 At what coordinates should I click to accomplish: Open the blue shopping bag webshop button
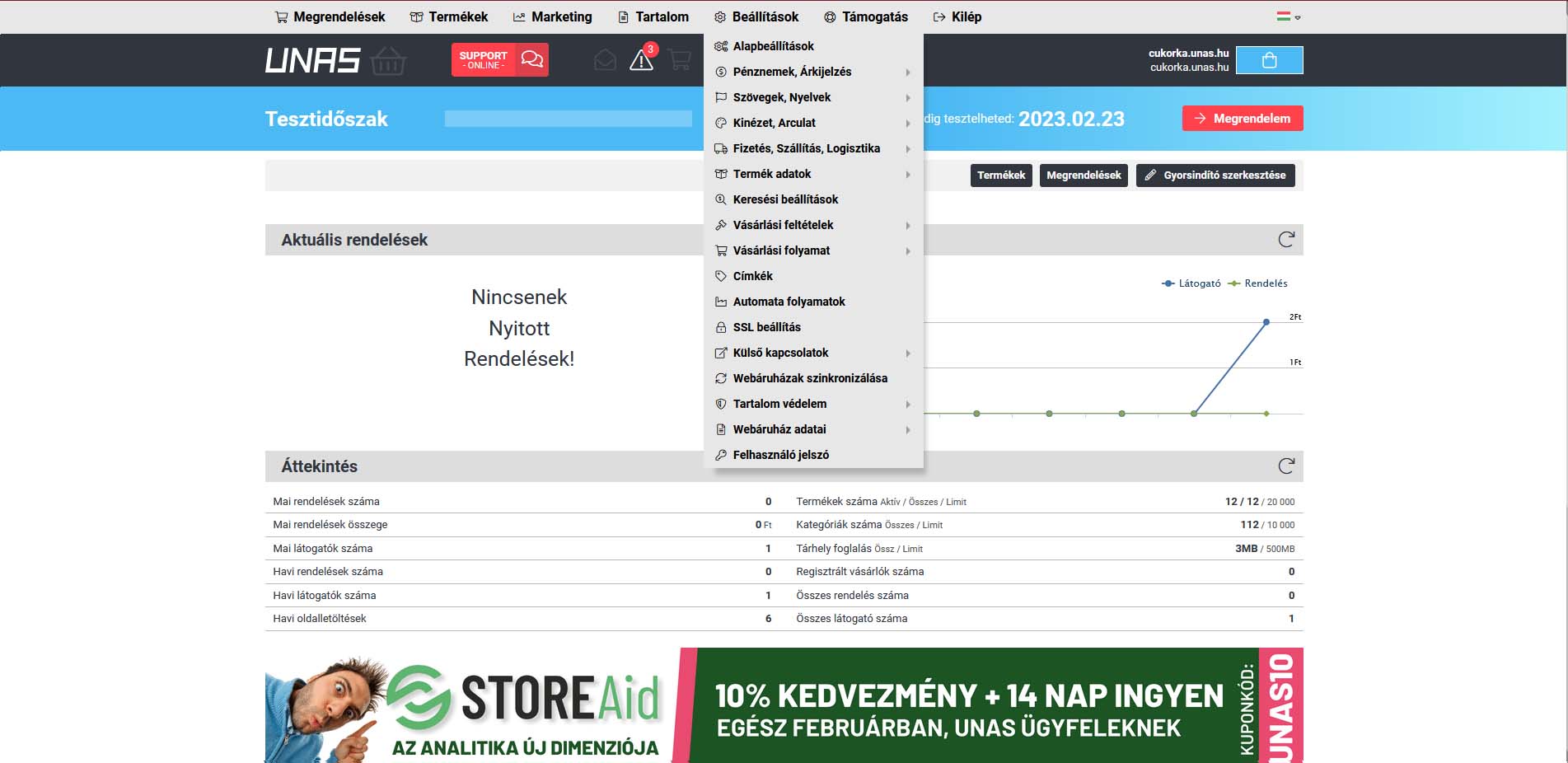(1269, 60)
